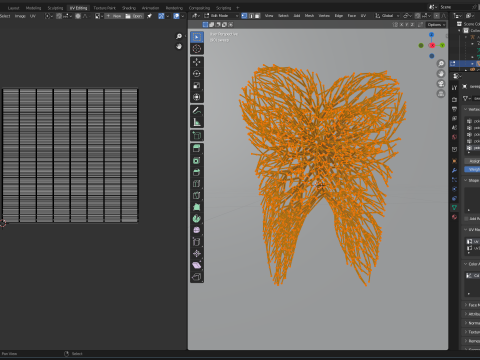This screenshot has width=480, height=360.
Task: Open 3D viewport editor type dropdown
Action: [x=195, y=16]
